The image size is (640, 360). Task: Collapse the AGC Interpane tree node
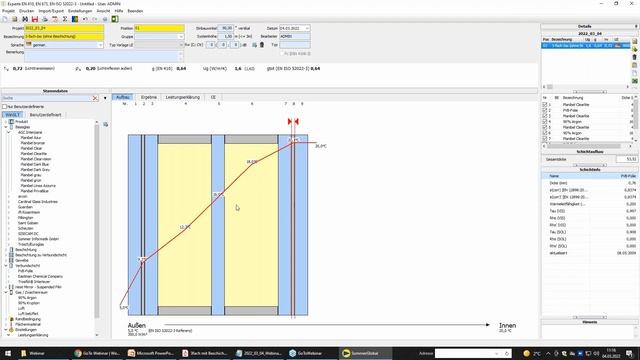pyautogui.click(x=9, y=132)
